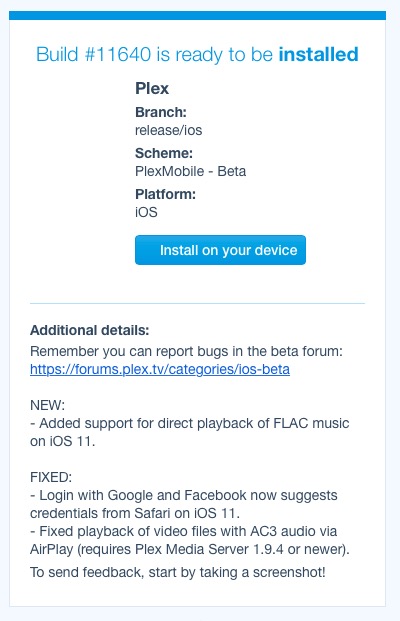400x621 pixels.
Task: Select the Plex app name title
Action: 152,88
